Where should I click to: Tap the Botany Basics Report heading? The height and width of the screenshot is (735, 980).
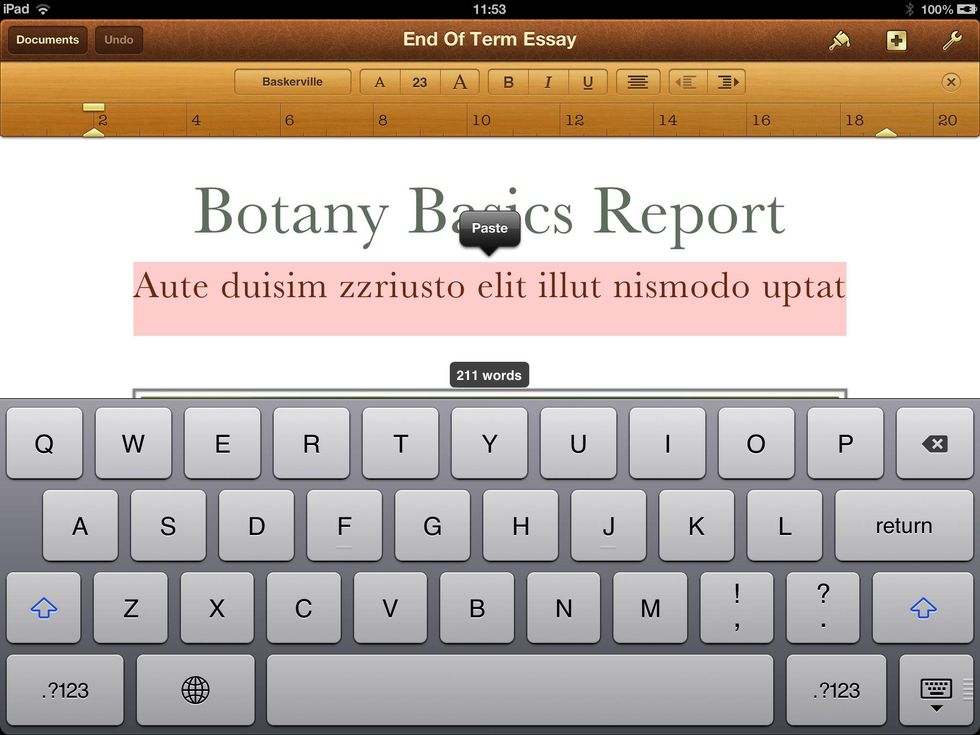coord(489,212)
